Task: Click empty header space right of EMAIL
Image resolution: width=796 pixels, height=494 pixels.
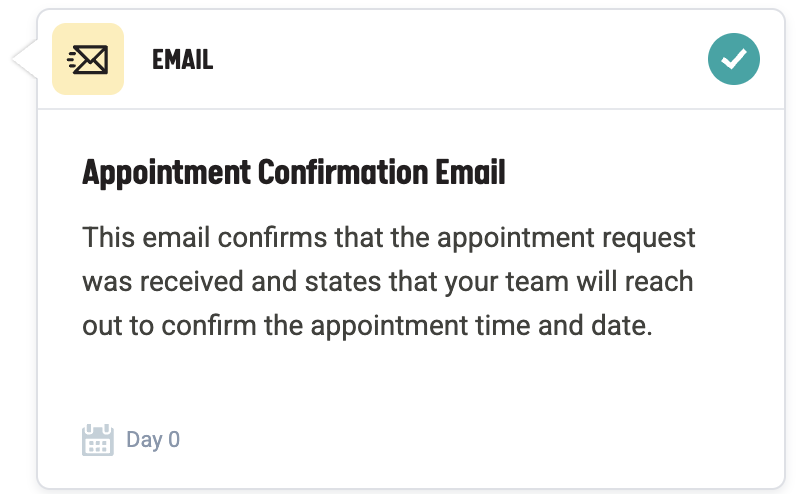Action: point(450,60)
